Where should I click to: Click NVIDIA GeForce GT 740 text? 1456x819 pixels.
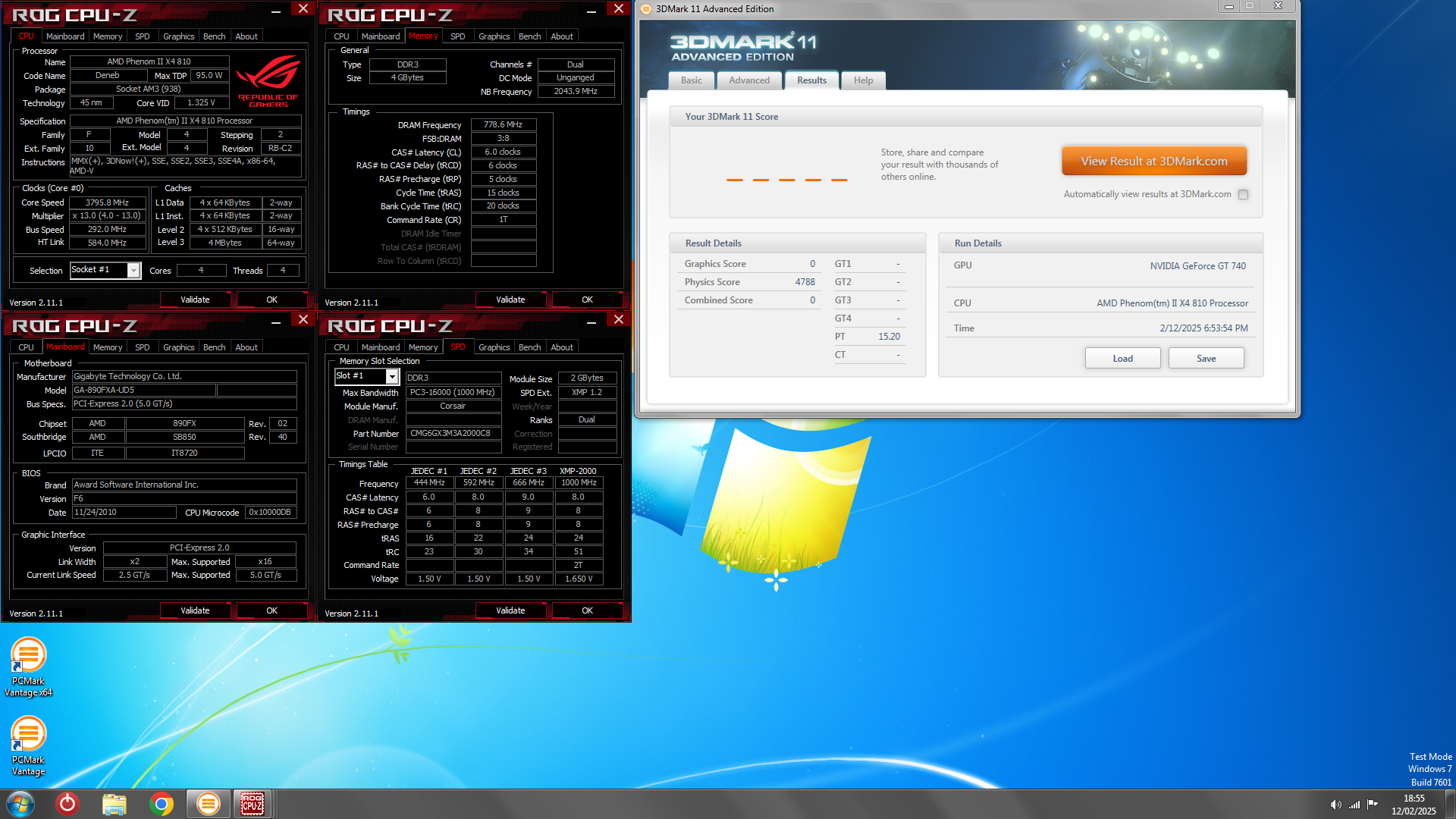click(1197, 266)
